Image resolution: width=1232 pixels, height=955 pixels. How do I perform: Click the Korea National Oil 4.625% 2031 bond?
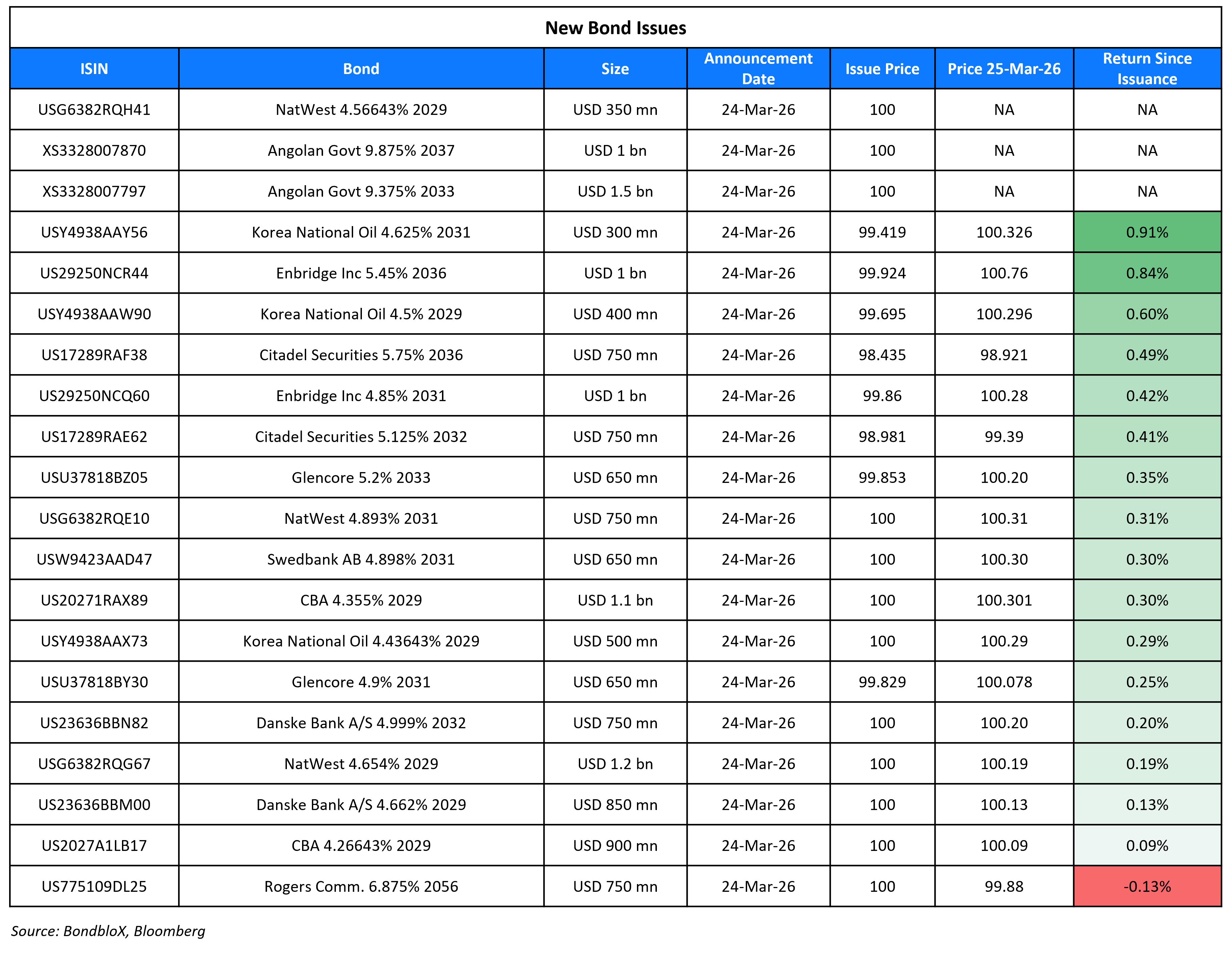point(362,232)
